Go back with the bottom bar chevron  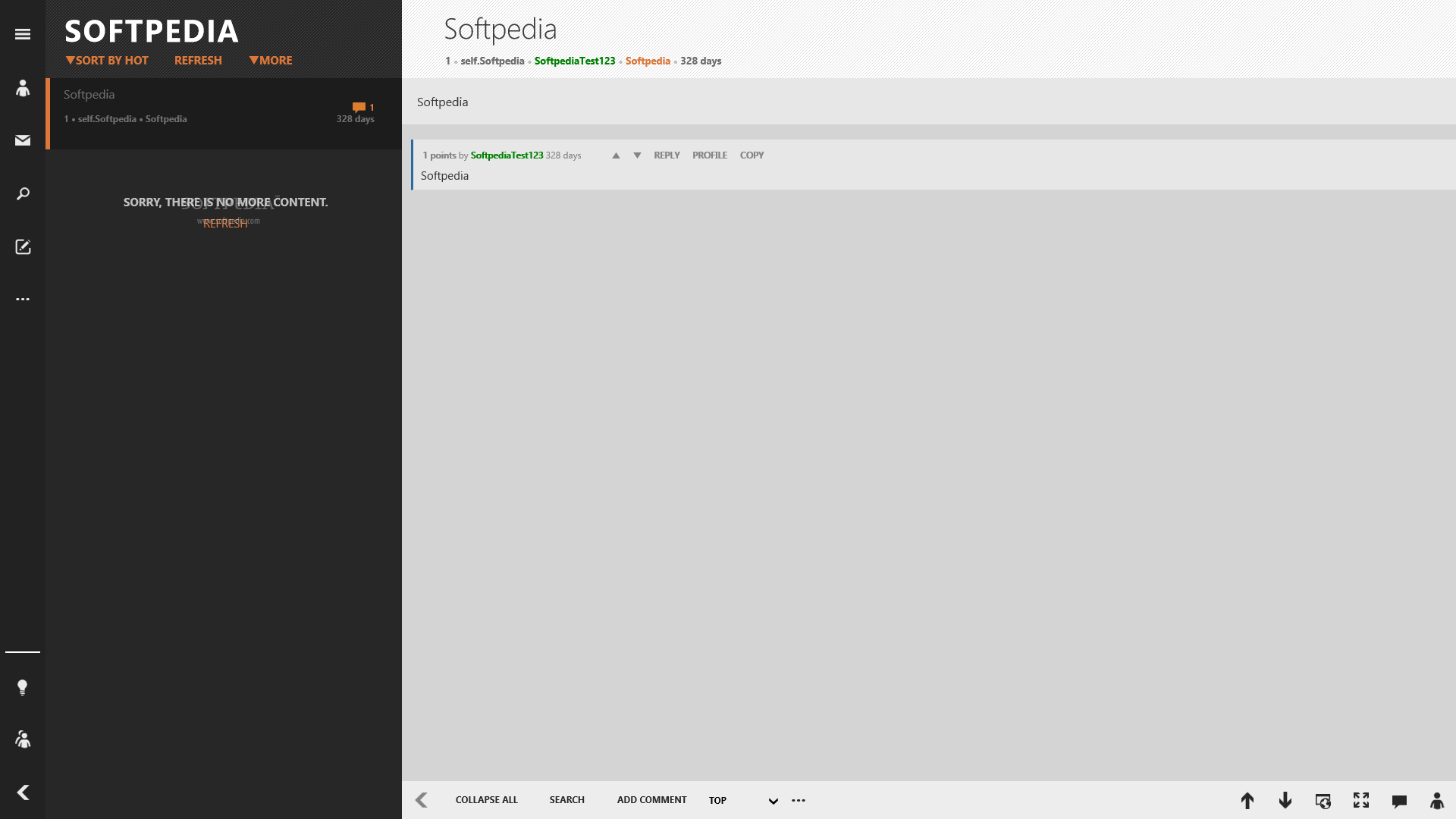pos(422,800)
